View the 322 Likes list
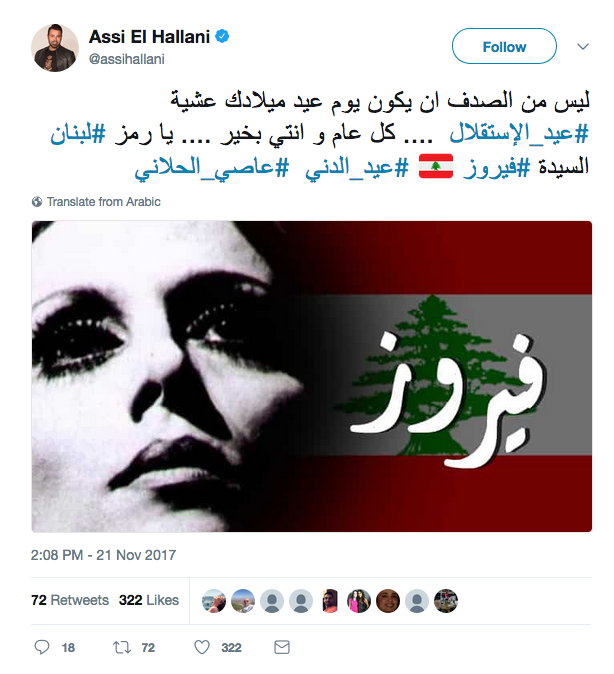Image resolution: width=614 pixels, height=674 pixels. pos(149,600)
